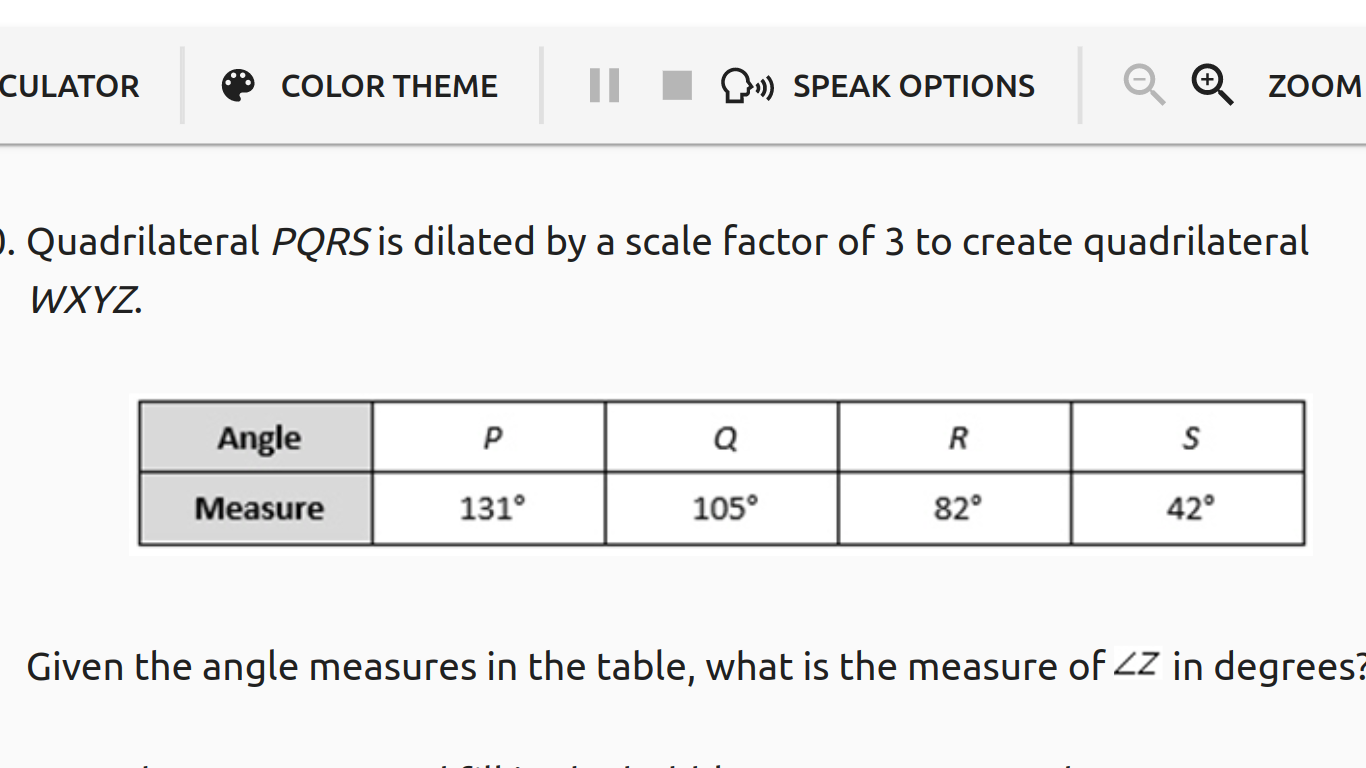The height and width of the screenshot is (768, 1366).
Task: Select the Measure row header
Action: click(x=256, y=507)
